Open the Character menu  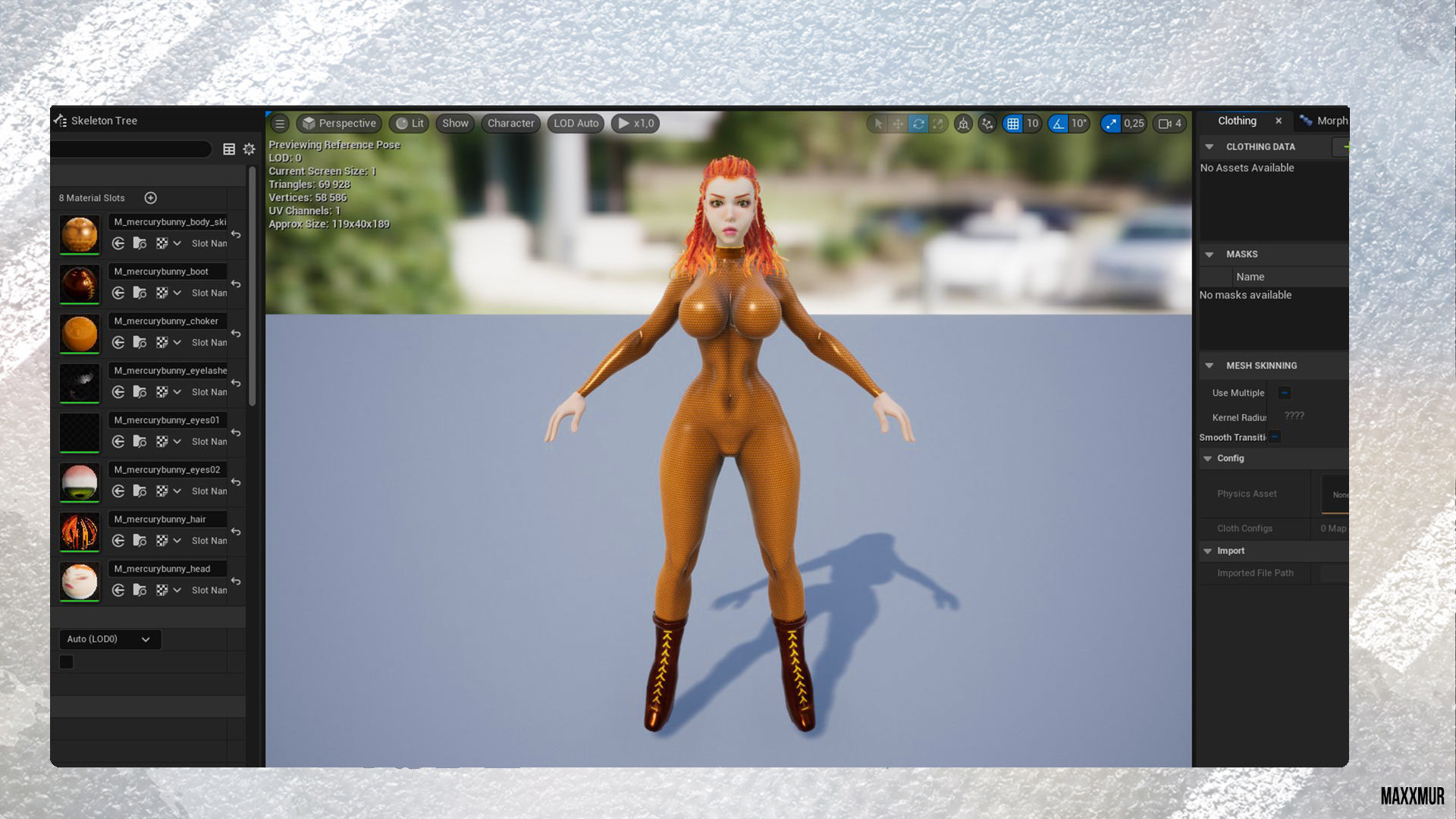[x=510, y=124]
